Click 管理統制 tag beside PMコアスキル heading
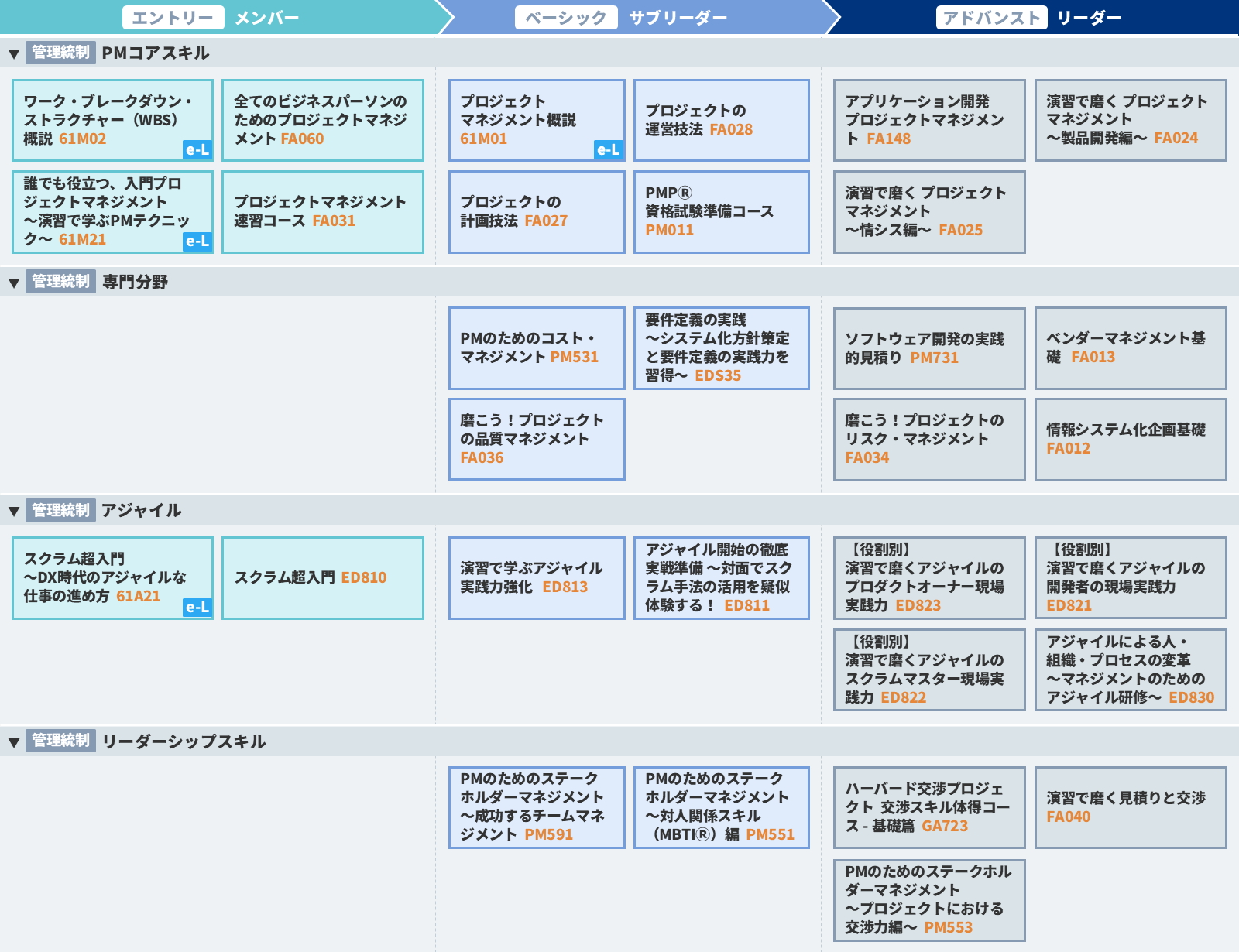The width and height of the screenshot is (1239, 952). [60, 53]
